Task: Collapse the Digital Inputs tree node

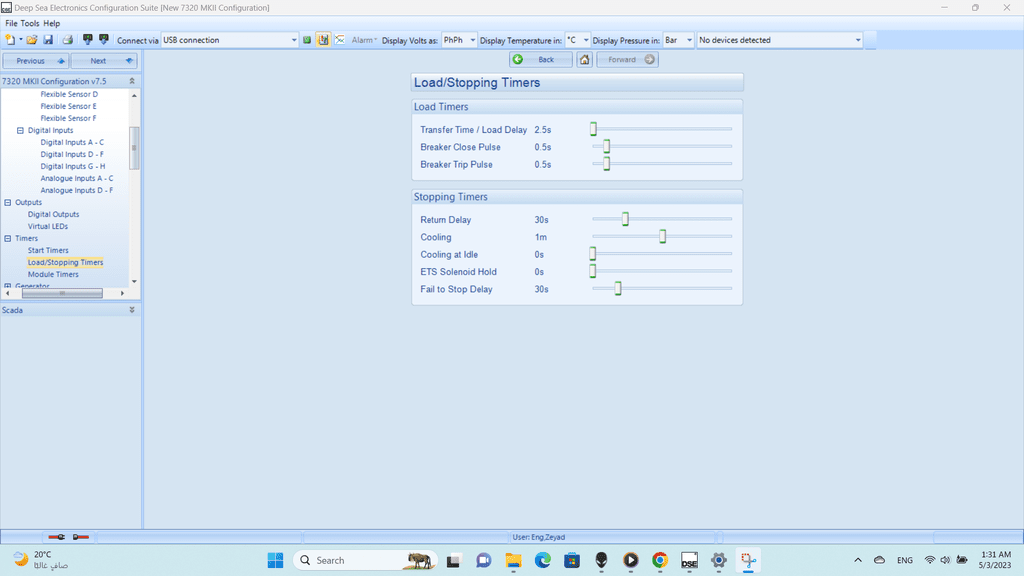Action: (x=20, y=131)
